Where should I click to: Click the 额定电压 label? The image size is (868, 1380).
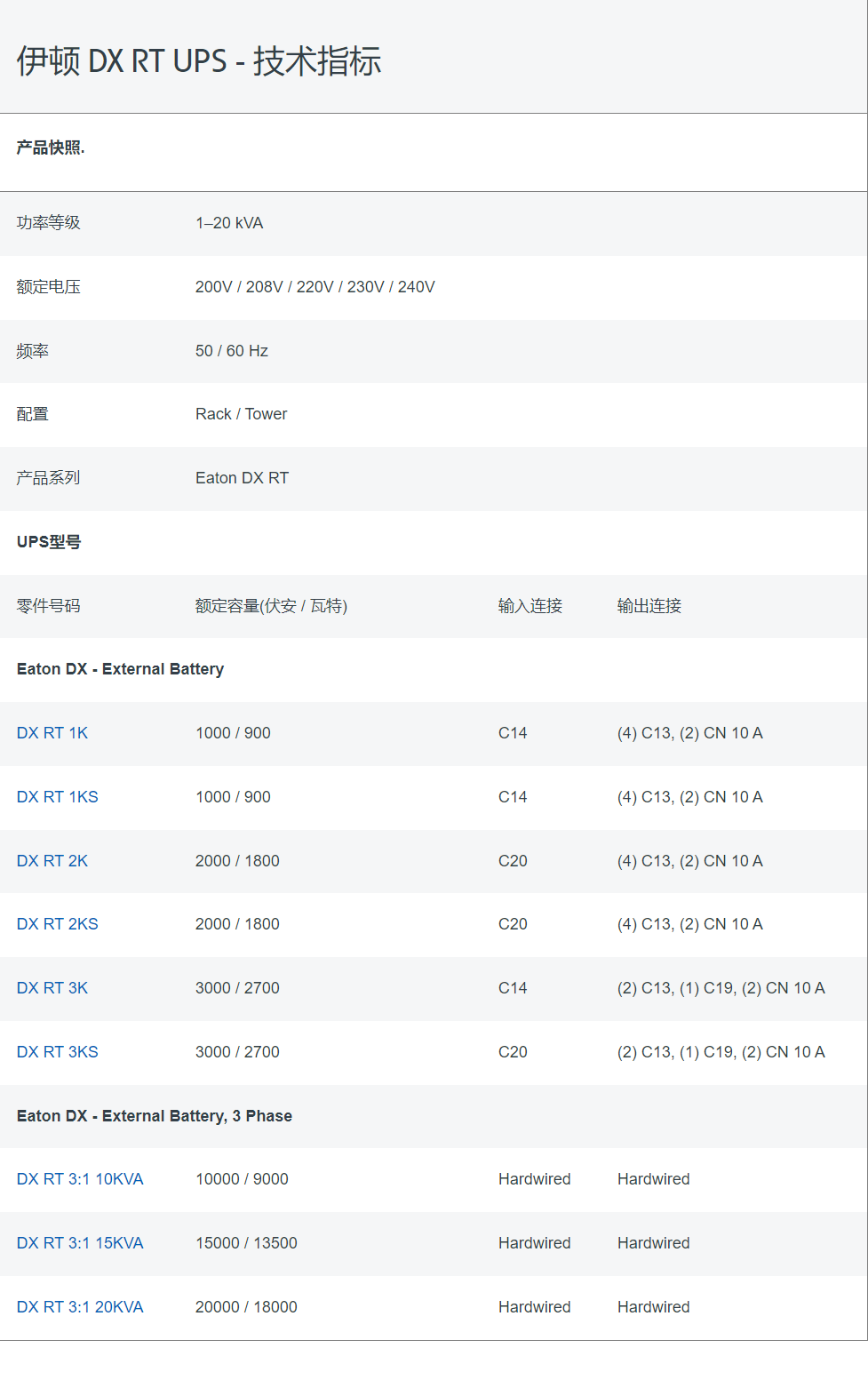[x=49, y=287]
